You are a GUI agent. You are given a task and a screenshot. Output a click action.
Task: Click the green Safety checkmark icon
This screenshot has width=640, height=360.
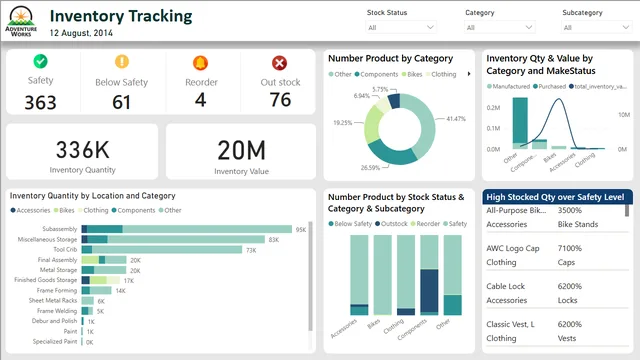tap(40, 61)
